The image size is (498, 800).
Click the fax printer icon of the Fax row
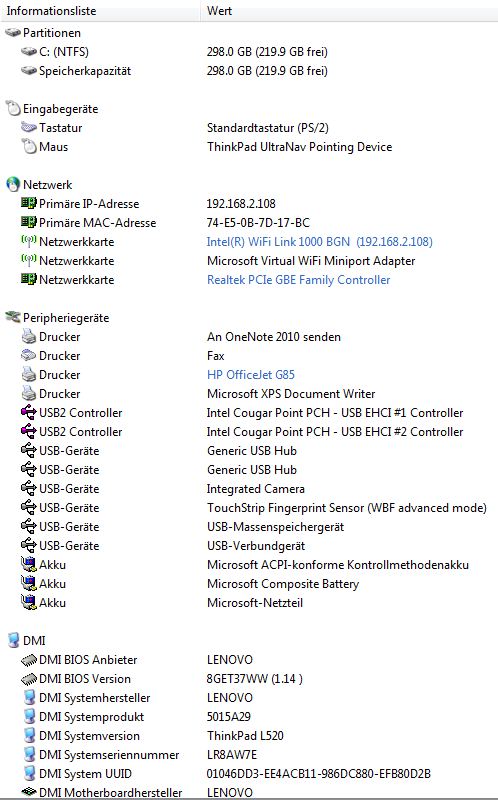[x=29, y=355]
